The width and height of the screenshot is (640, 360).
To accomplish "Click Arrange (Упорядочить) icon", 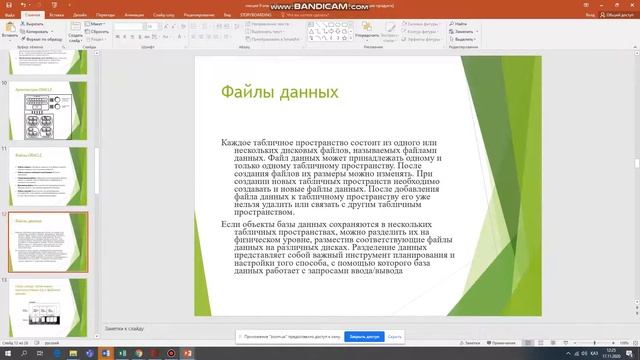I will point(367,28).
